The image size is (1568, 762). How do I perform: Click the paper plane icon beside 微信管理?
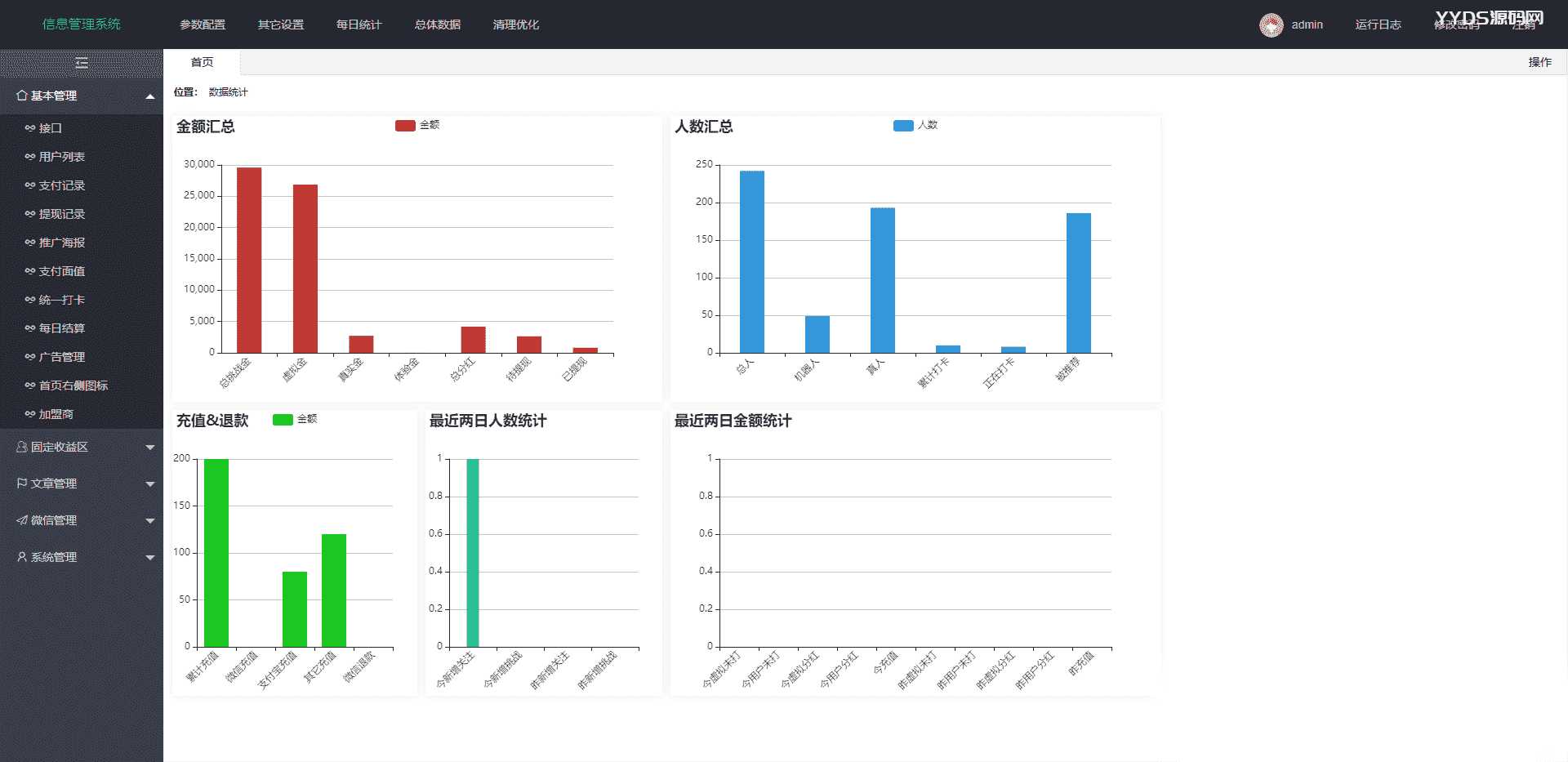click(x=22, y=520)
